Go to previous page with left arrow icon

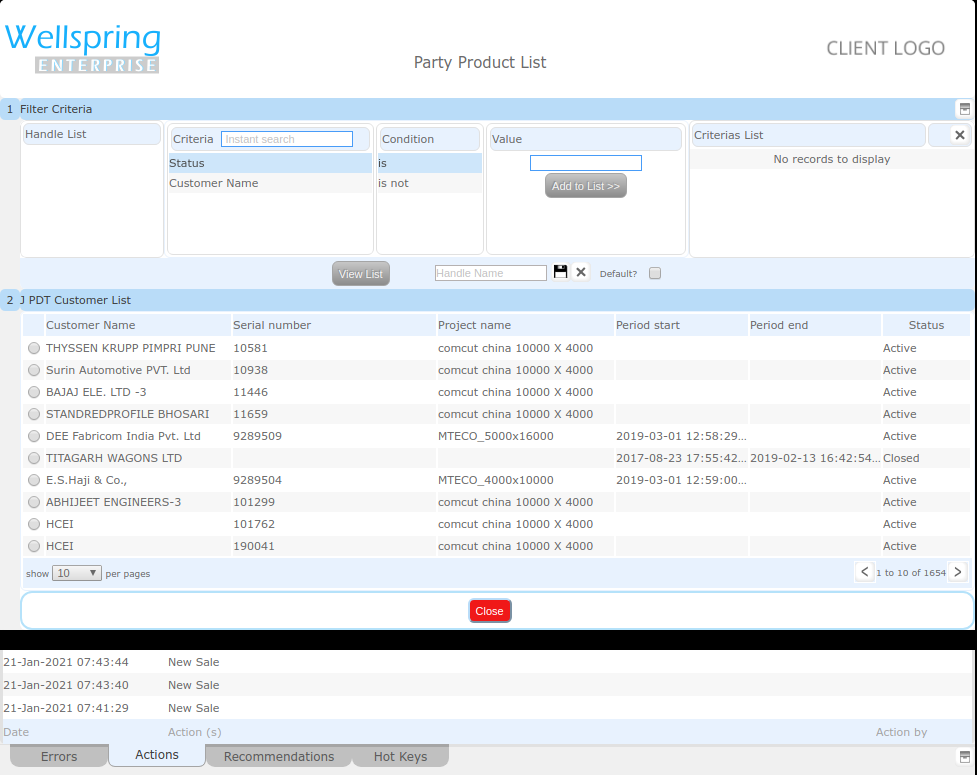click(x=866, y=572)
